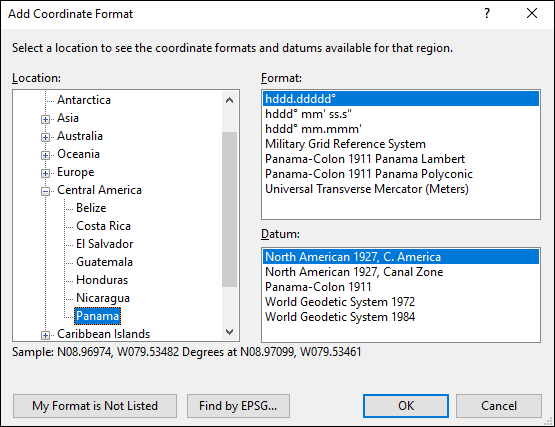
Task: Click the question mark help button
Action: (x=487, y=14)
